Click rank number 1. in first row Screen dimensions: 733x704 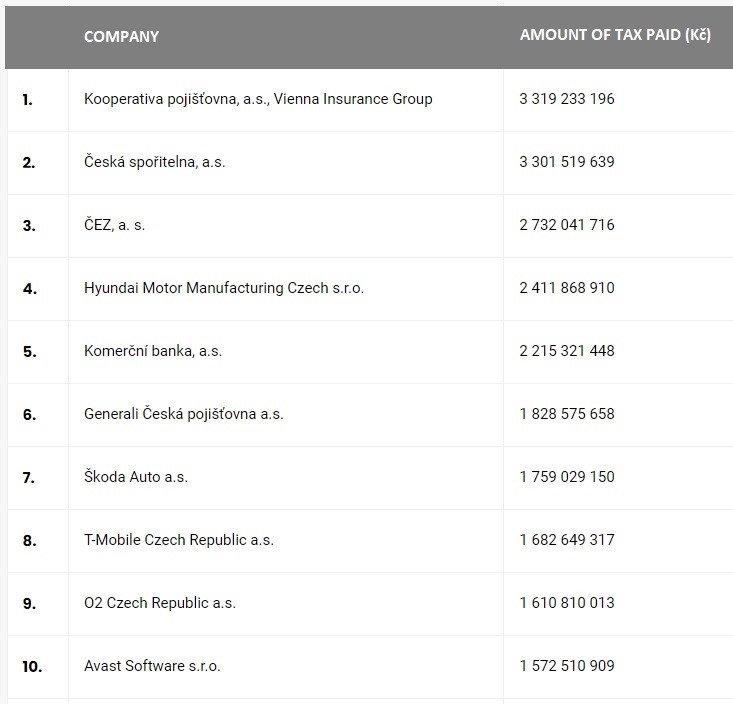(28, 100)
